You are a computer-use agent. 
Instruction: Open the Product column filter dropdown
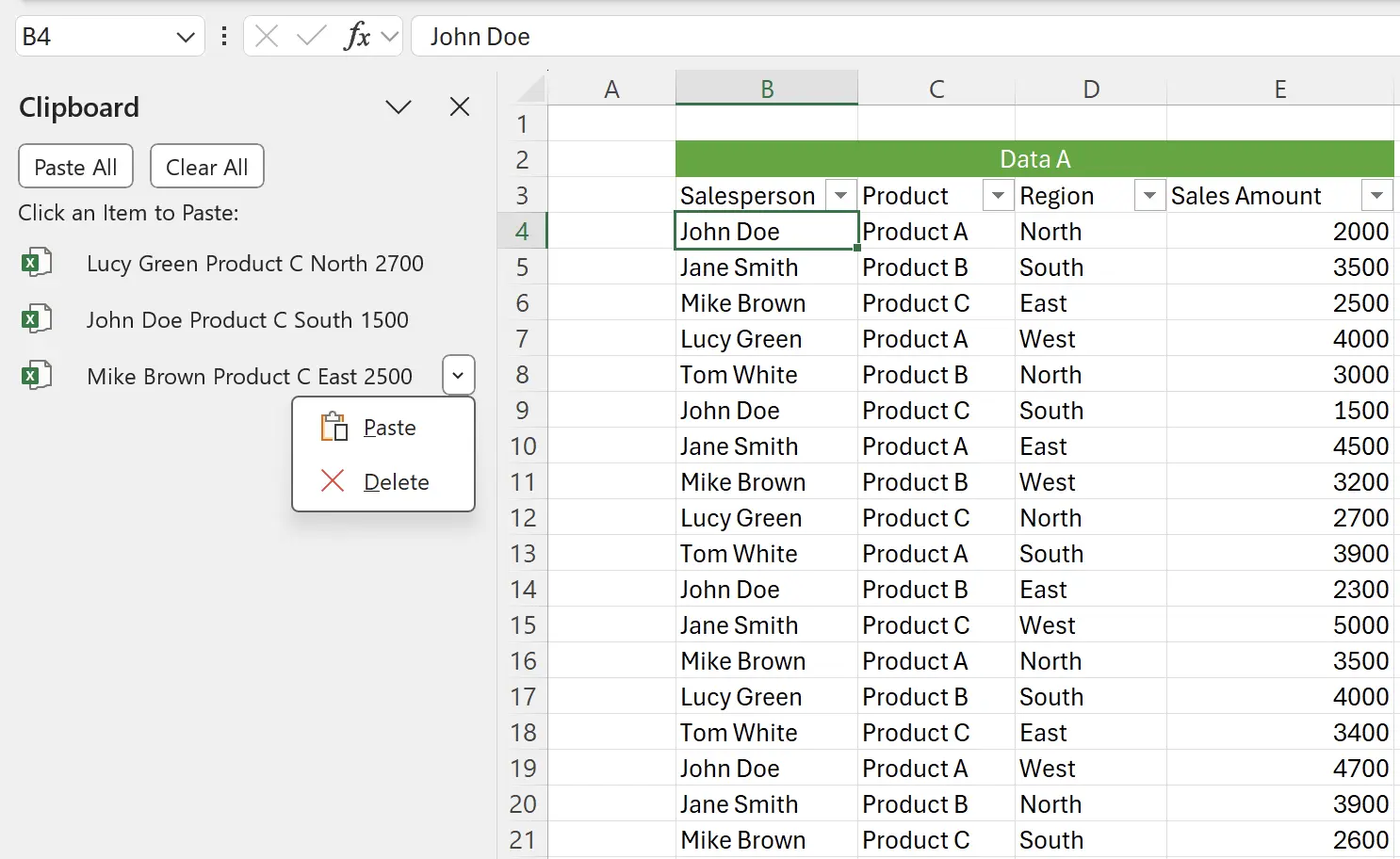tap(998, 195)
